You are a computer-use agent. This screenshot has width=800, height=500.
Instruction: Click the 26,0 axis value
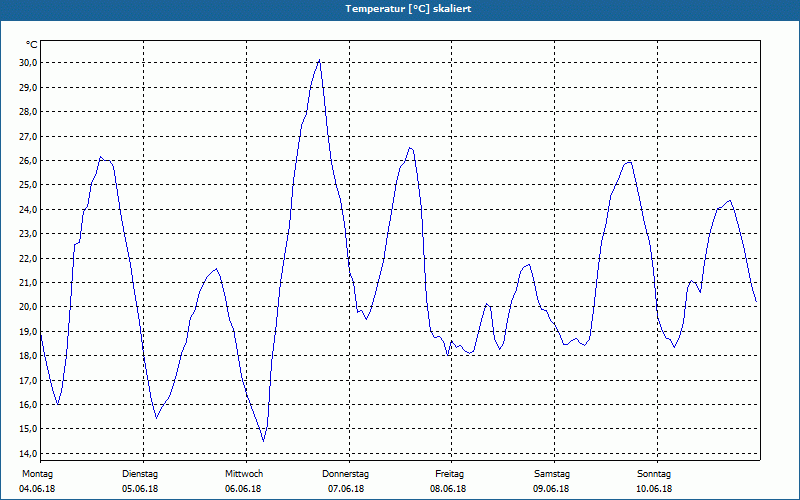(x=28, y=160)
